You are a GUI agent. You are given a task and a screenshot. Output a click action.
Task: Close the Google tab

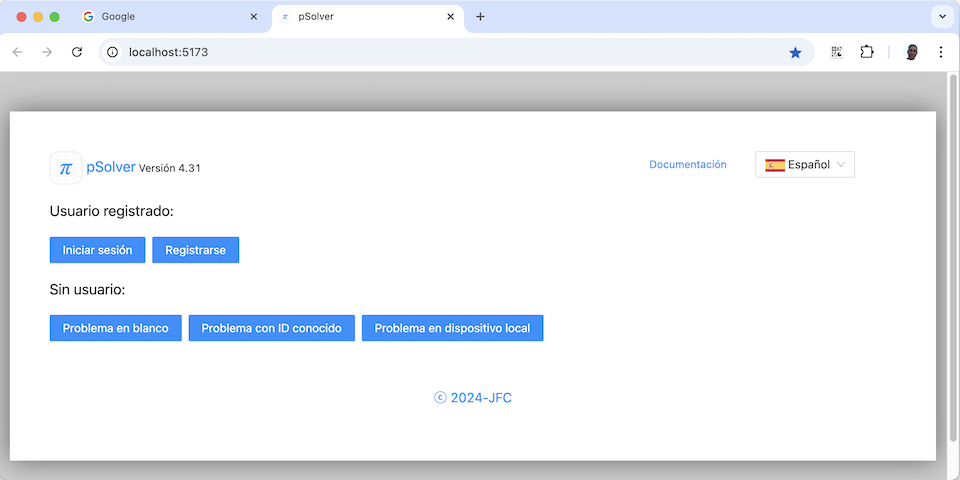point(254,17)
